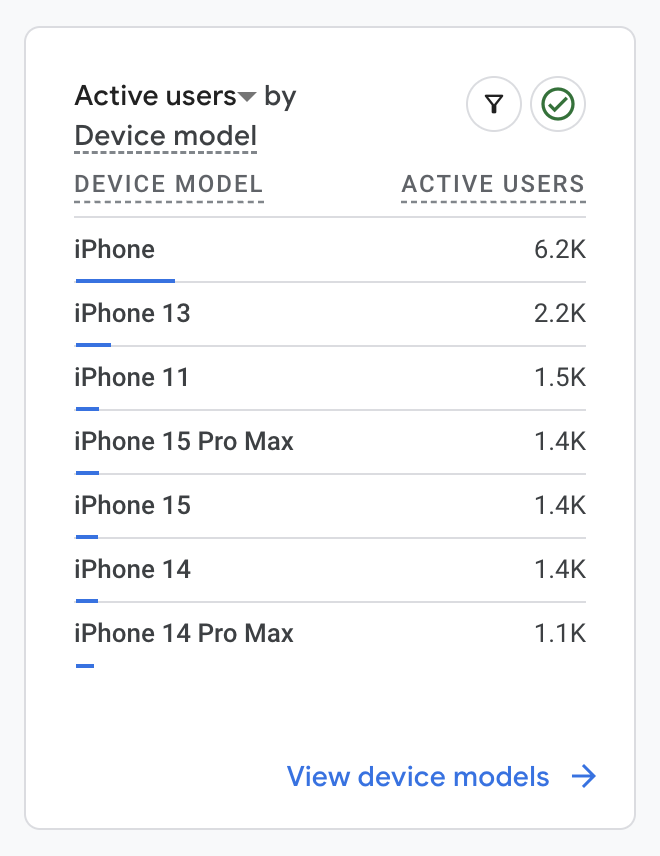
Task: Check data freshness using the circled checkmark
Action: click(557, 104)
